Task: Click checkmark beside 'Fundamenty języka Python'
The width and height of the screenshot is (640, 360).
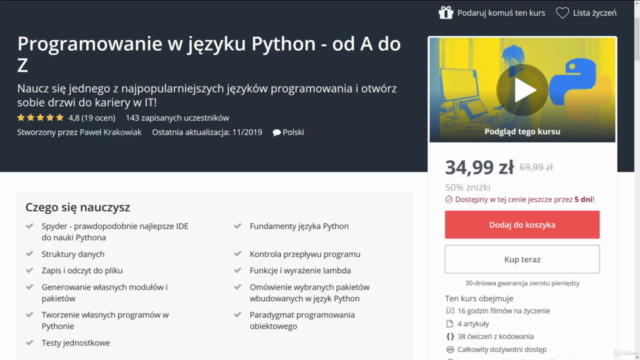Action: (x=238, y=226)
